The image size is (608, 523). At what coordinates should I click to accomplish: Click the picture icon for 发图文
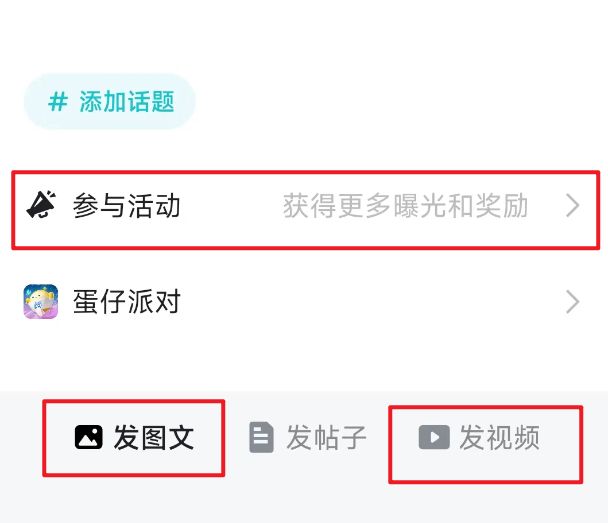click(89, 437)
